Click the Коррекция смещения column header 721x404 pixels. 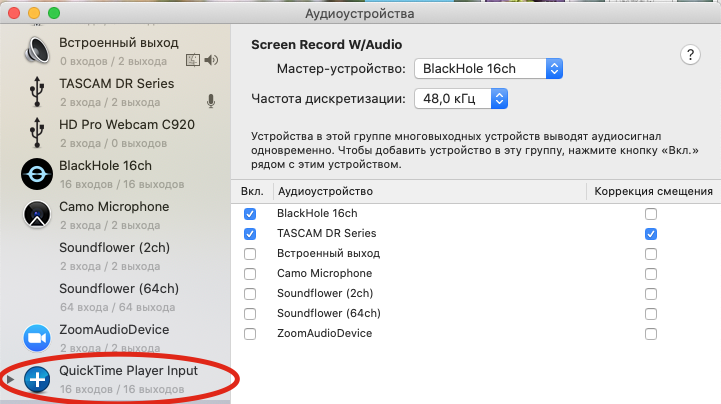pyautogui.click(x=653, y=191)
